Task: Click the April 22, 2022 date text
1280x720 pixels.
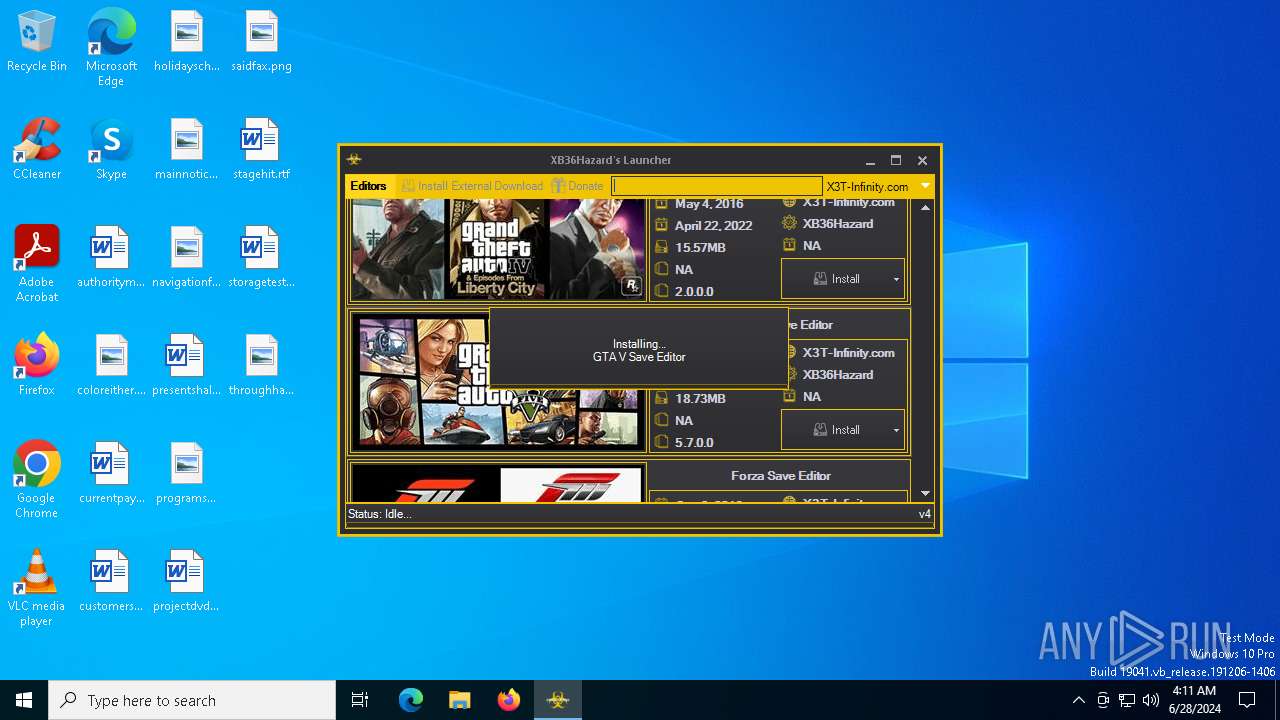Action: (713, 225)
